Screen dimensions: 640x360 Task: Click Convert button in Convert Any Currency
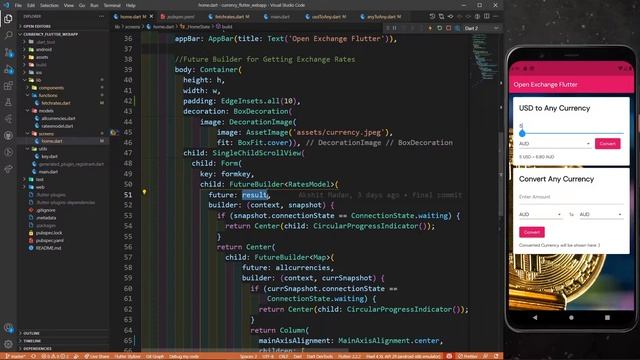pyautogui.click(x=531, y=232)
